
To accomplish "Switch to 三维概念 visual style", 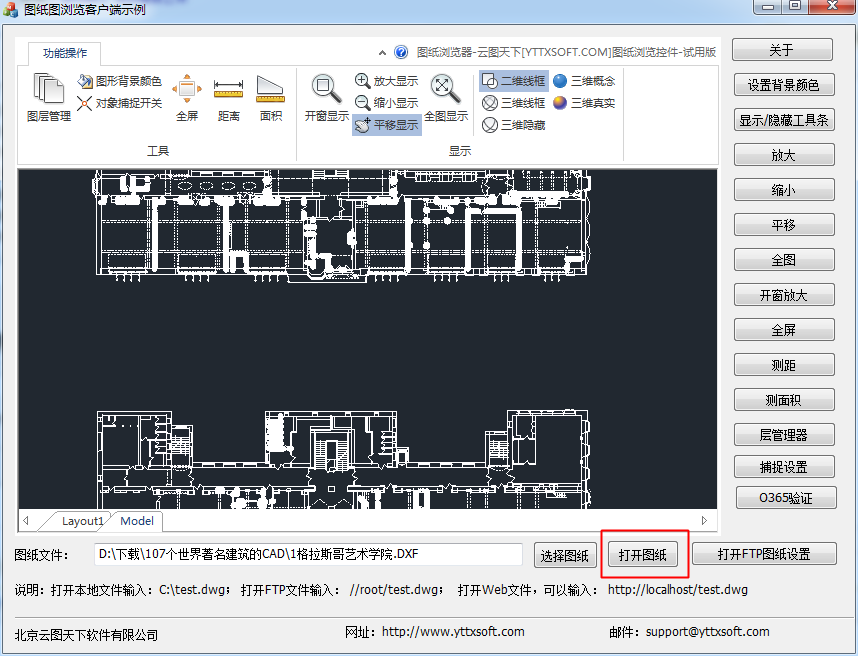I will [584, 81].
